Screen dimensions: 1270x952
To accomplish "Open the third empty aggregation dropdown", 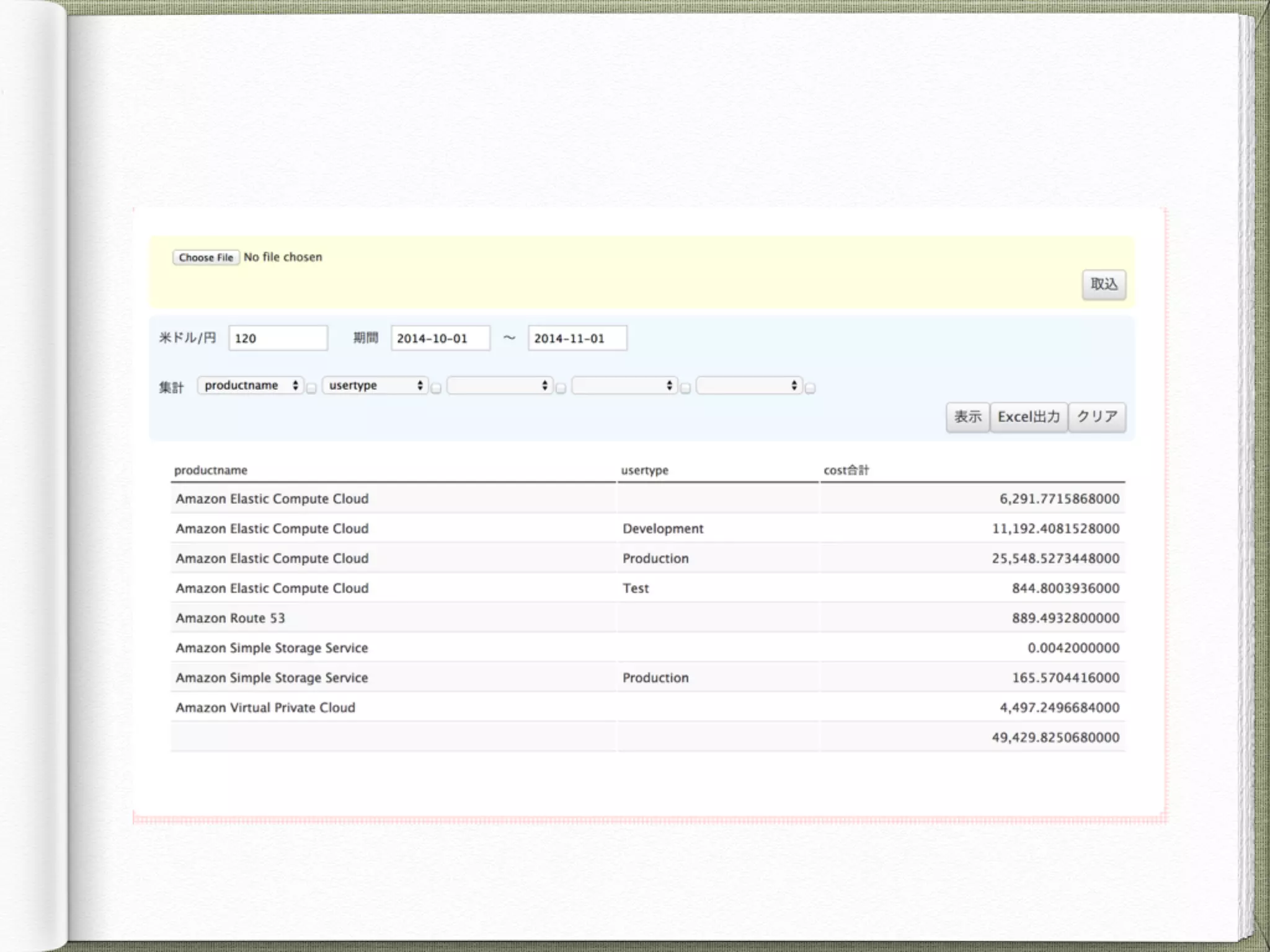I will [500, 386].
